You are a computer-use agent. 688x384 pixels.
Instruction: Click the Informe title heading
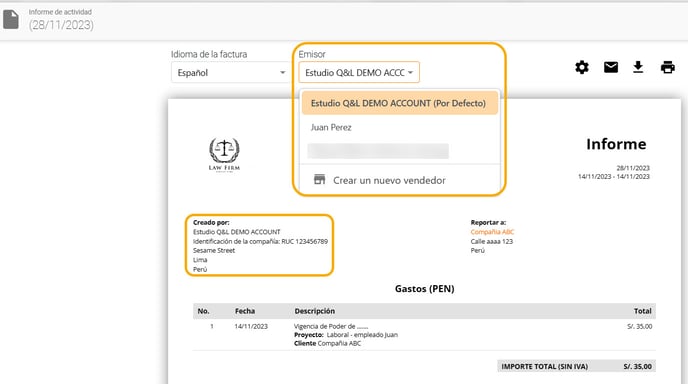pos(616,144)
